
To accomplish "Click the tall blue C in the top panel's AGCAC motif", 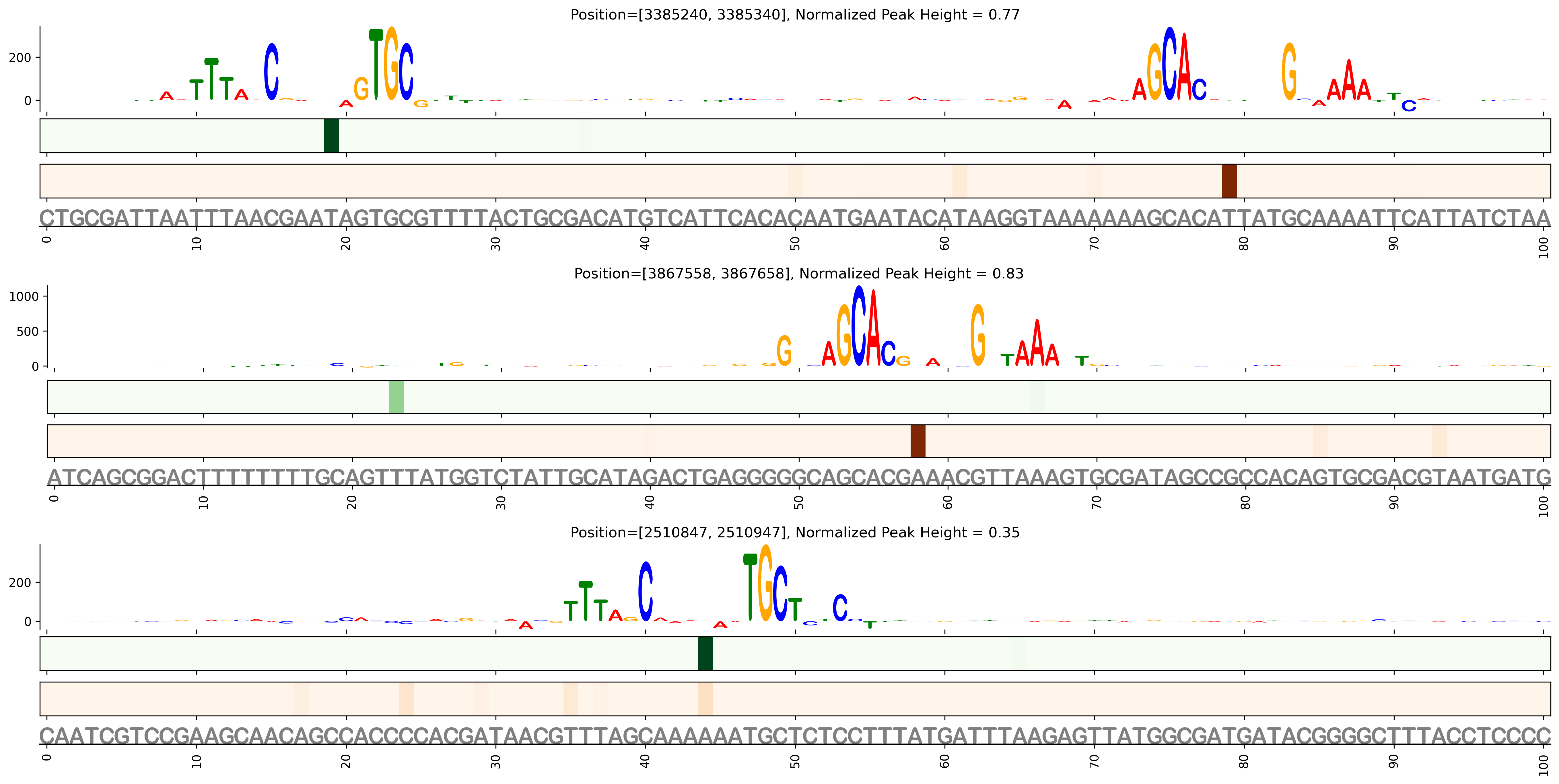I will [x=1170, y=64].
